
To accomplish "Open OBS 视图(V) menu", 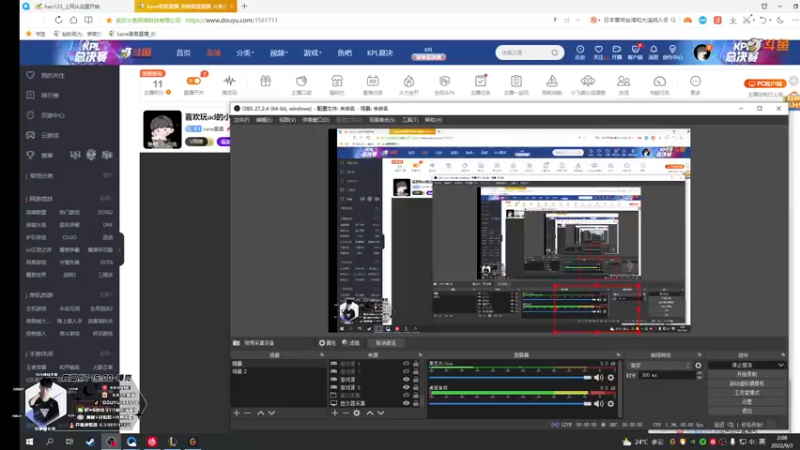I will (x=287, y=120).
